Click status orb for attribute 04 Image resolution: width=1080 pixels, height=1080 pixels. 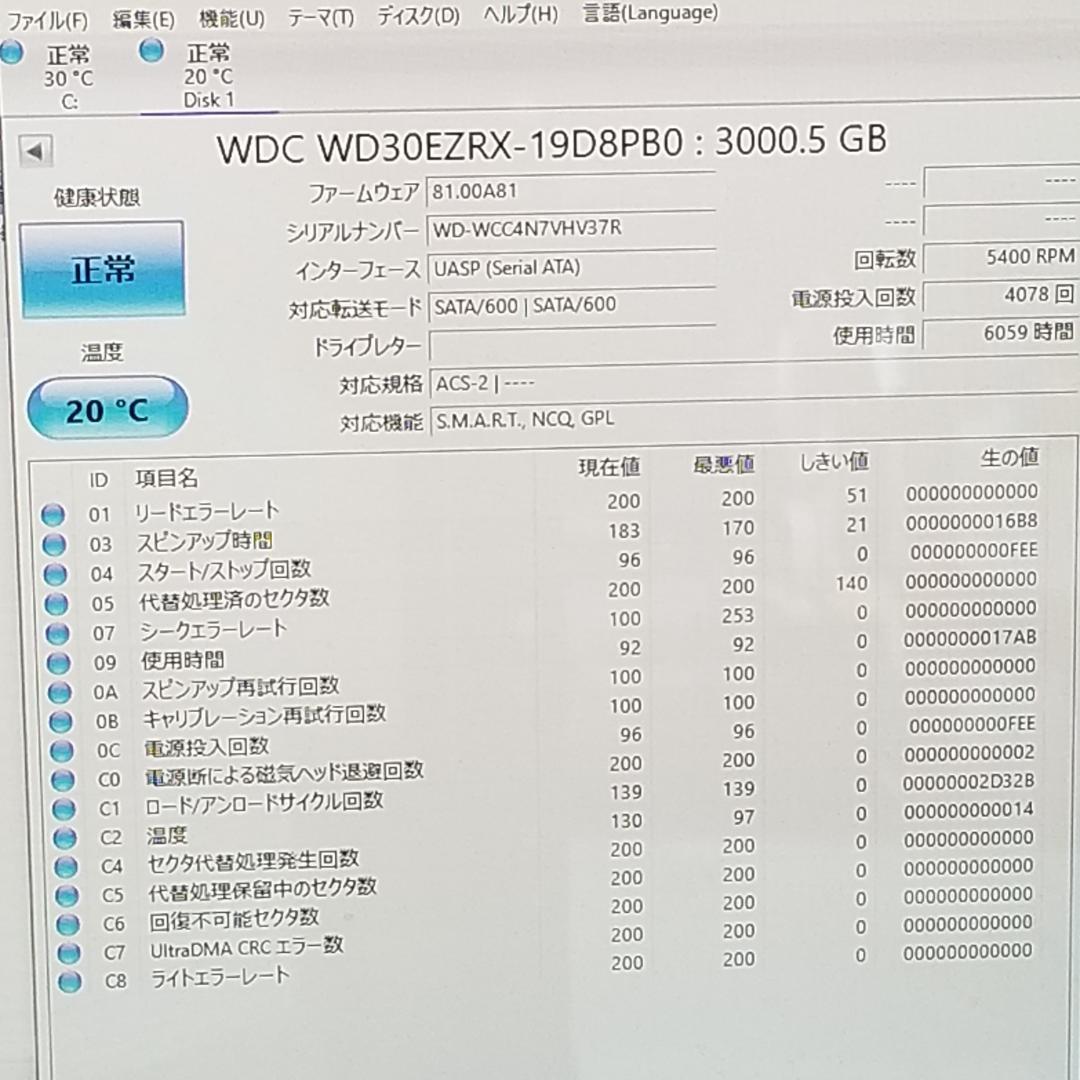tap(55, 574)
